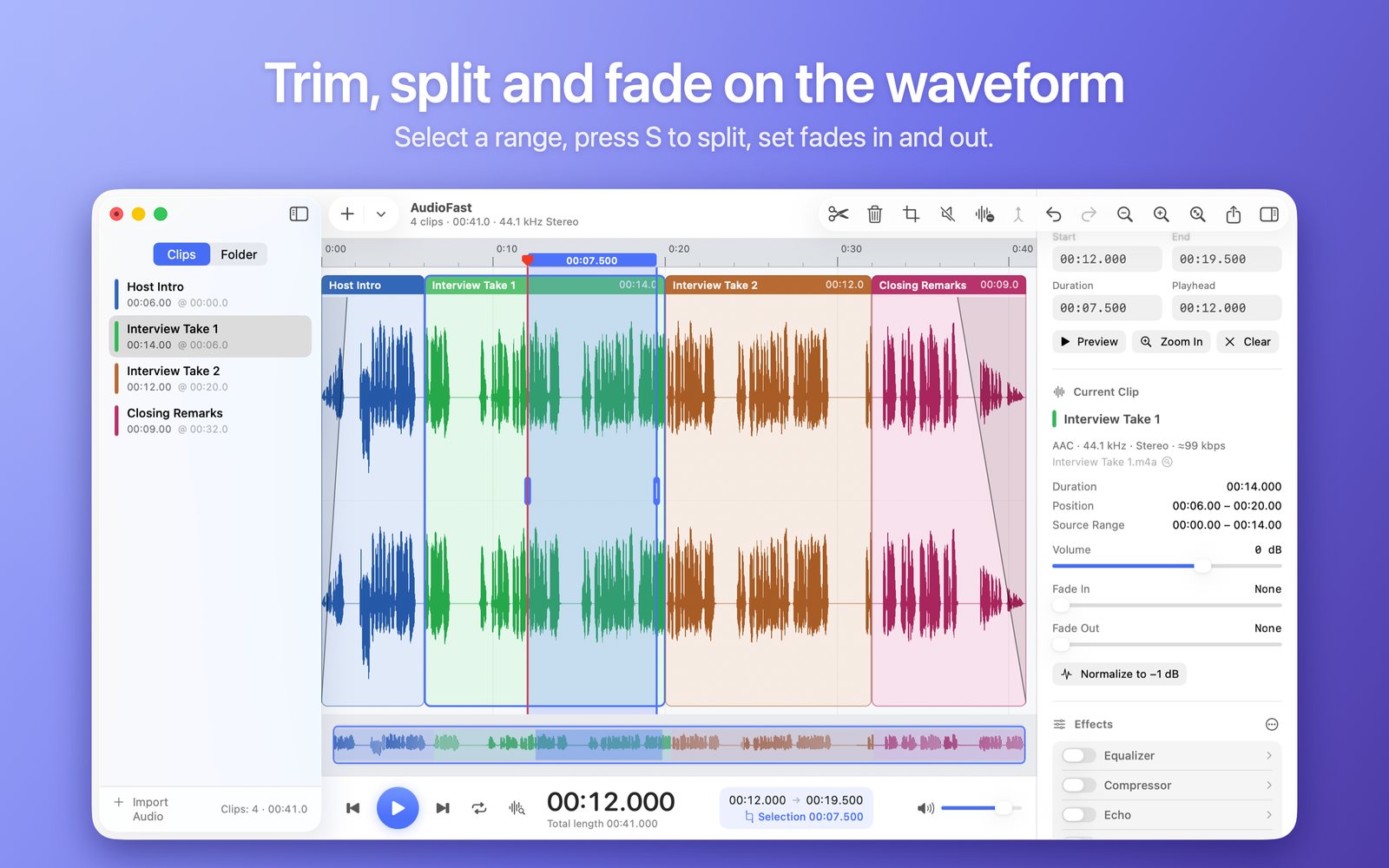
Task: Click the zoom to fit magnifier
Action: [x=1197, y=214]
